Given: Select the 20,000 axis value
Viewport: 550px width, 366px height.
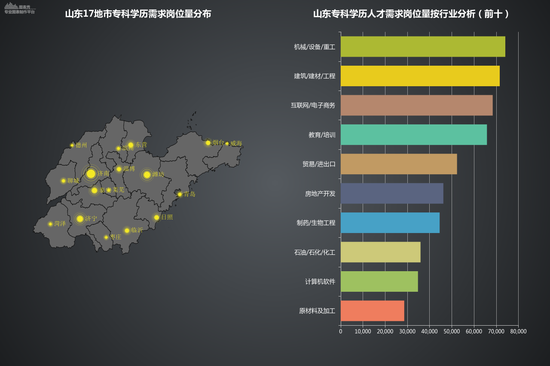Looking at the screenshot, I should coord(385,331).
